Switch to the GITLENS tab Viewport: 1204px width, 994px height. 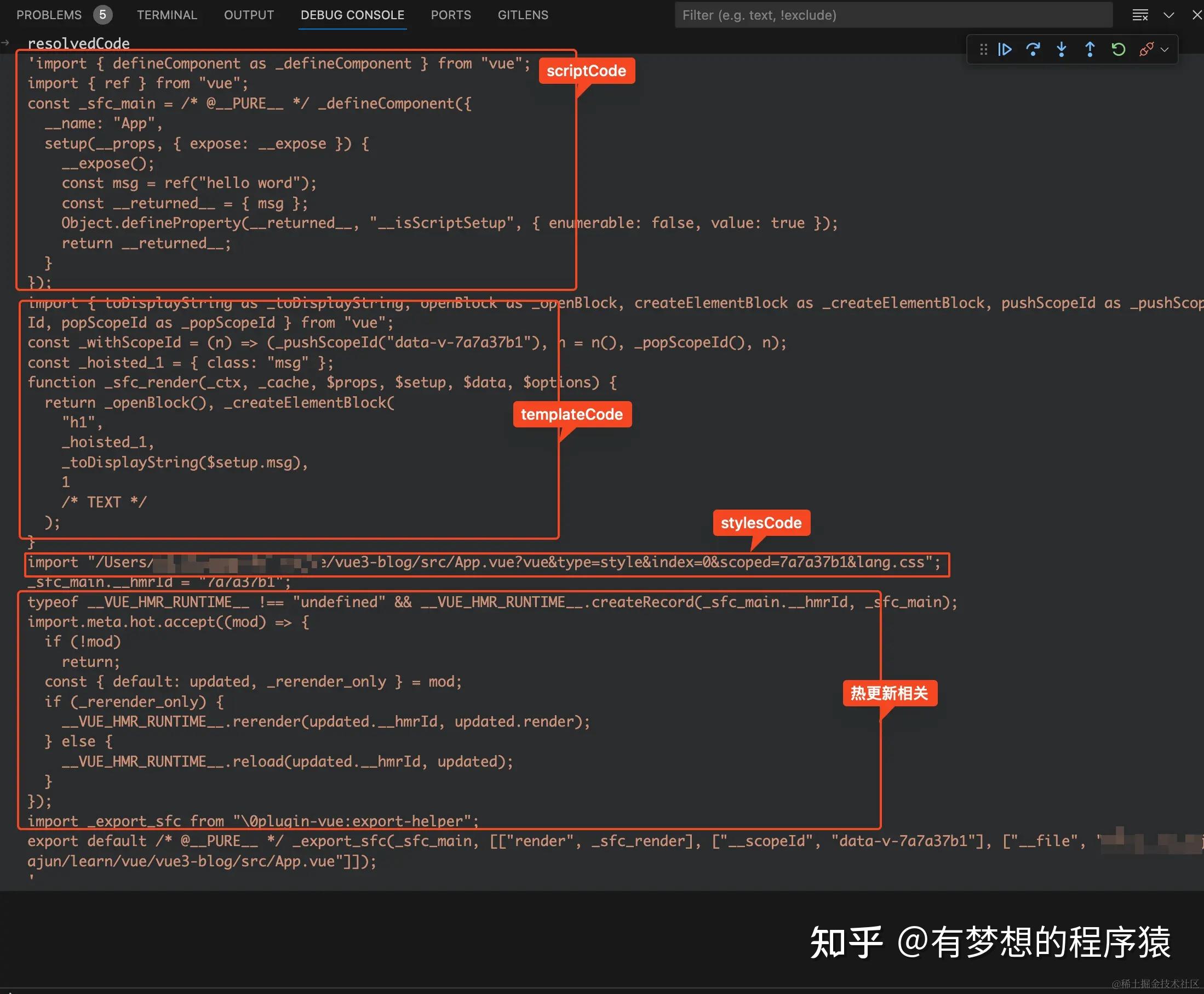click(522, 15)
